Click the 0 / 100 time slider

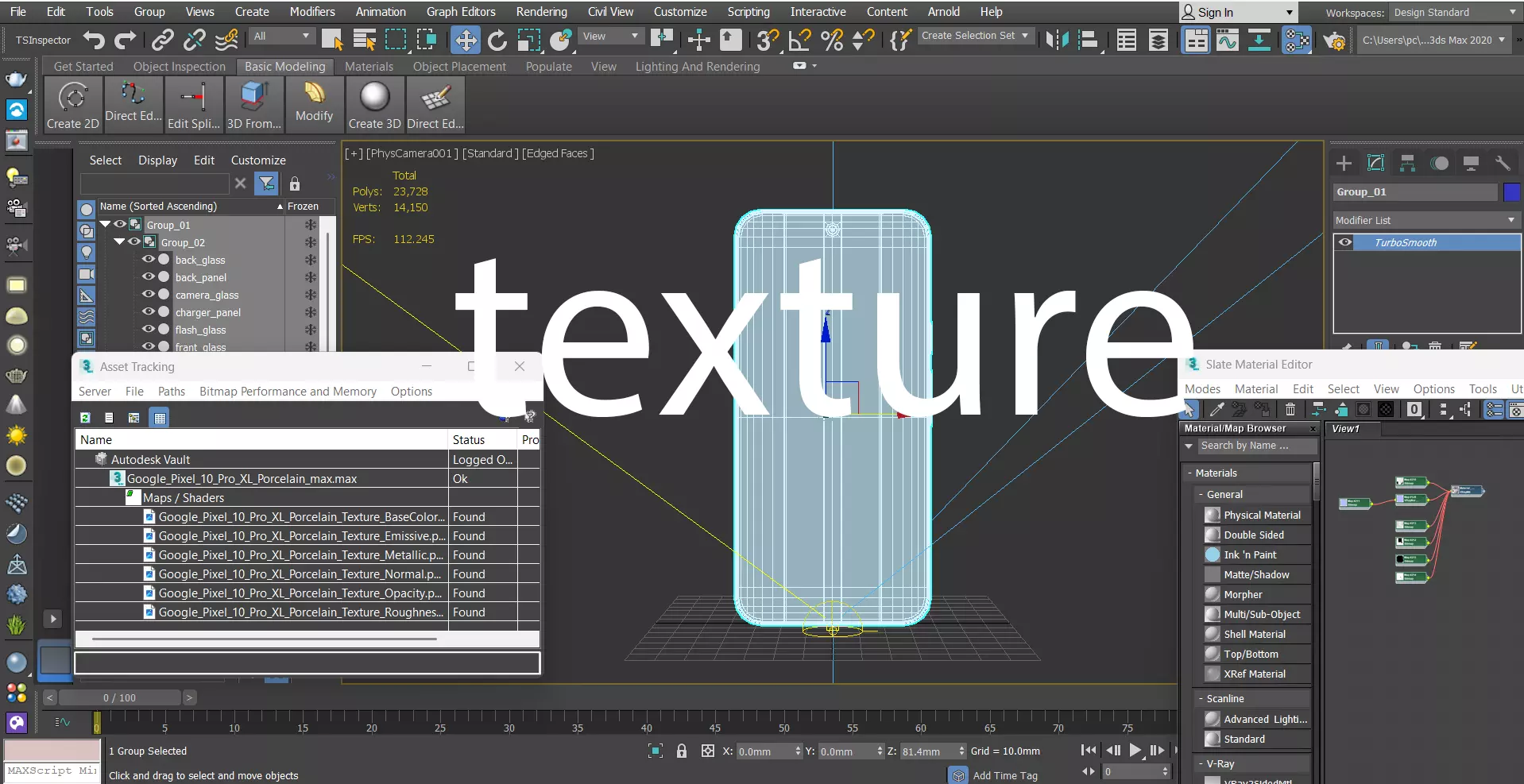(x=120, y=697)
